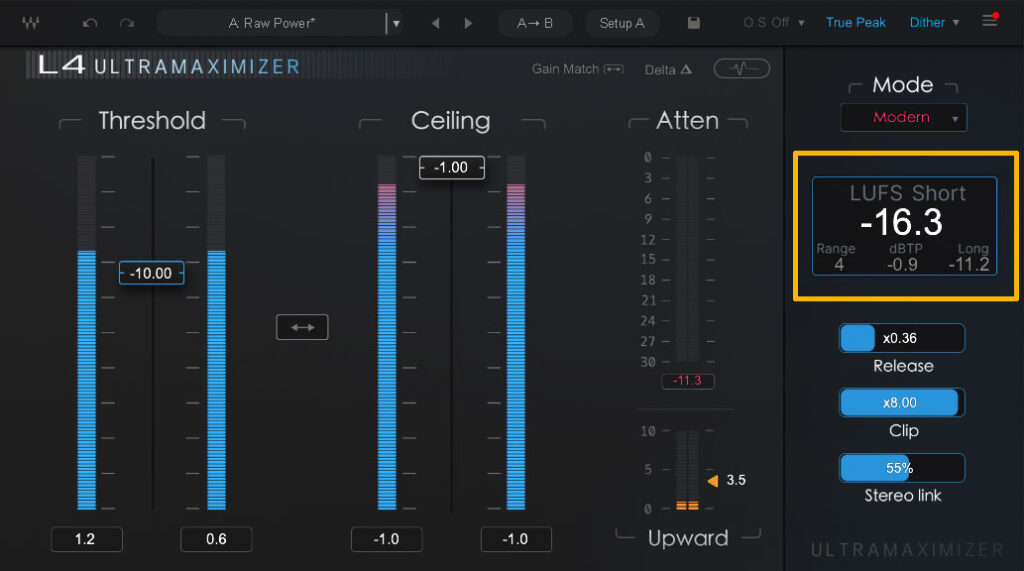Open the Dither options menu

(934, 22)
